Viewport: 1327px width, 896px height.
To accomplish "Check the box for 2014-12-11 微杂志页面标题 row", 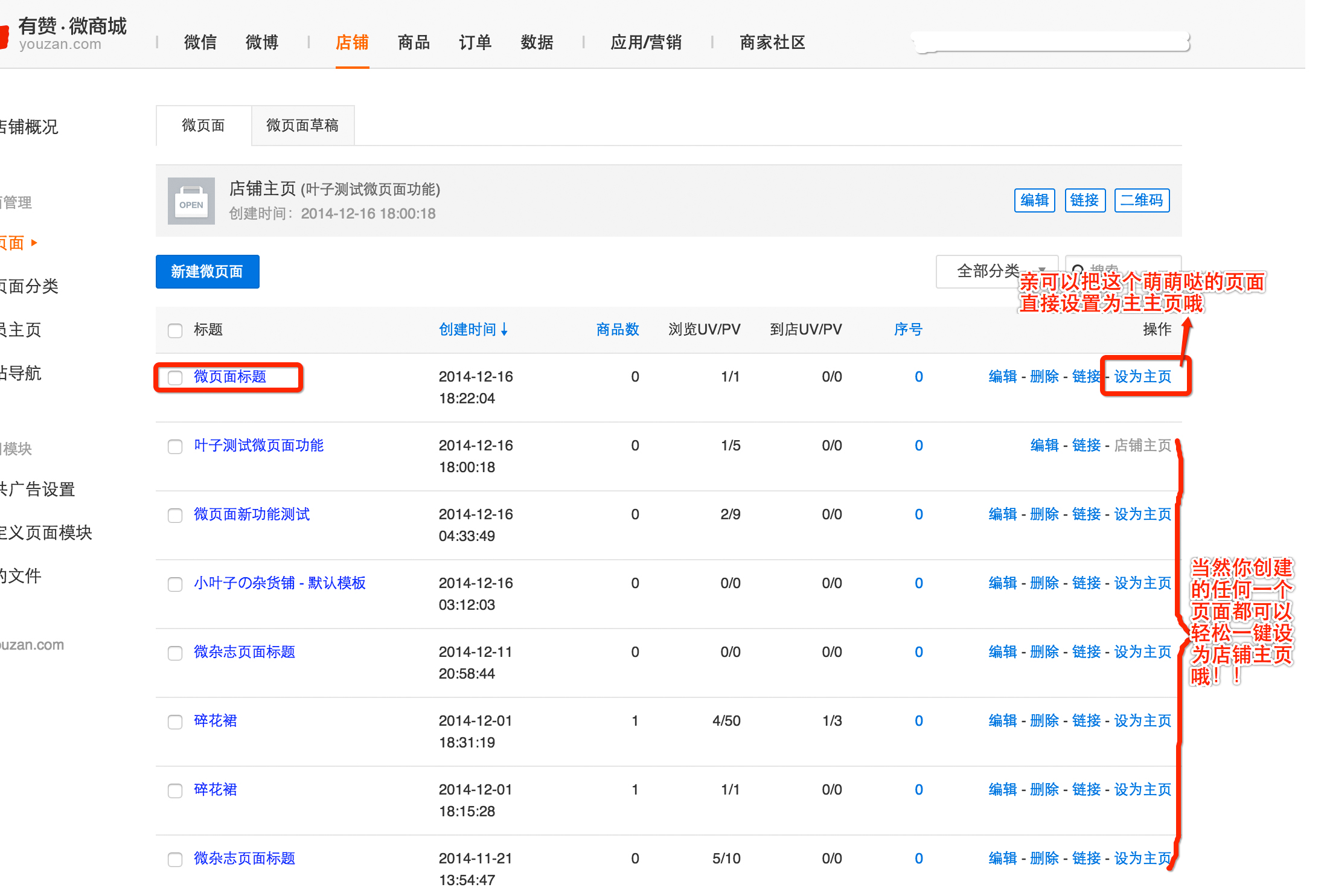I will (x=175, y=653).
